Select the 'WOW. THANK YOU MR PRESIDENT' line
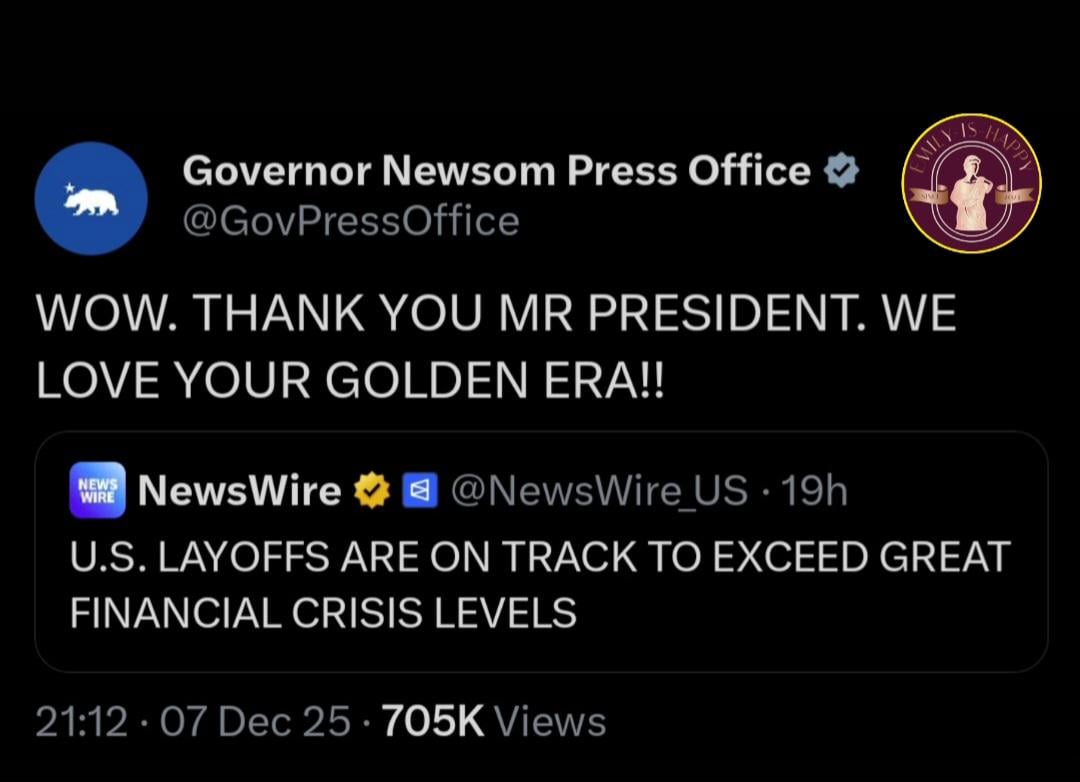This screenshot has width=1080, height=782. click(496, 317)
